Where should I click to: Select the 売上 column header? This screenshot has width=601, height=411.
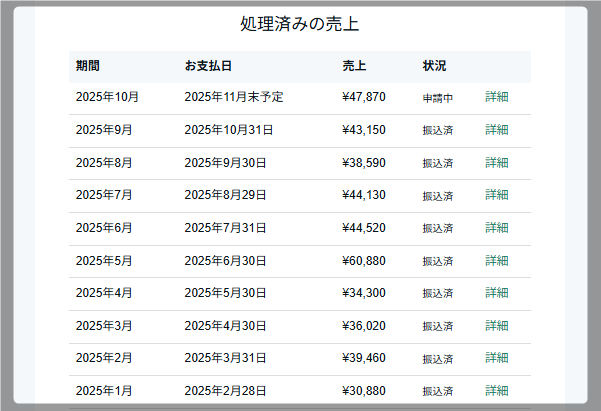tap(354, 66)
